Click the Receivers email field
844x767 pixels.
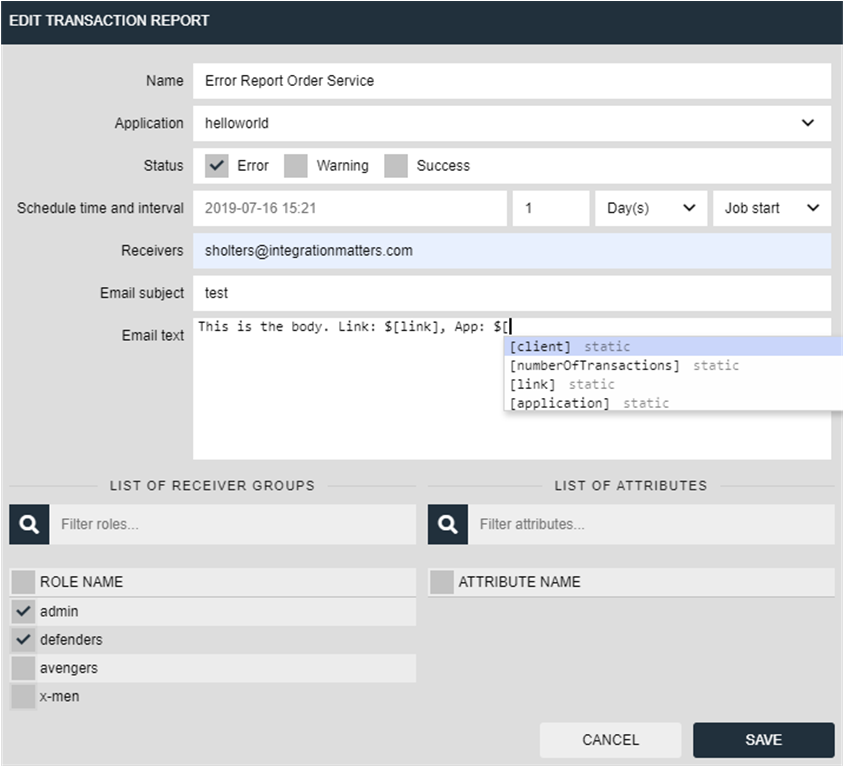[512, 251]
